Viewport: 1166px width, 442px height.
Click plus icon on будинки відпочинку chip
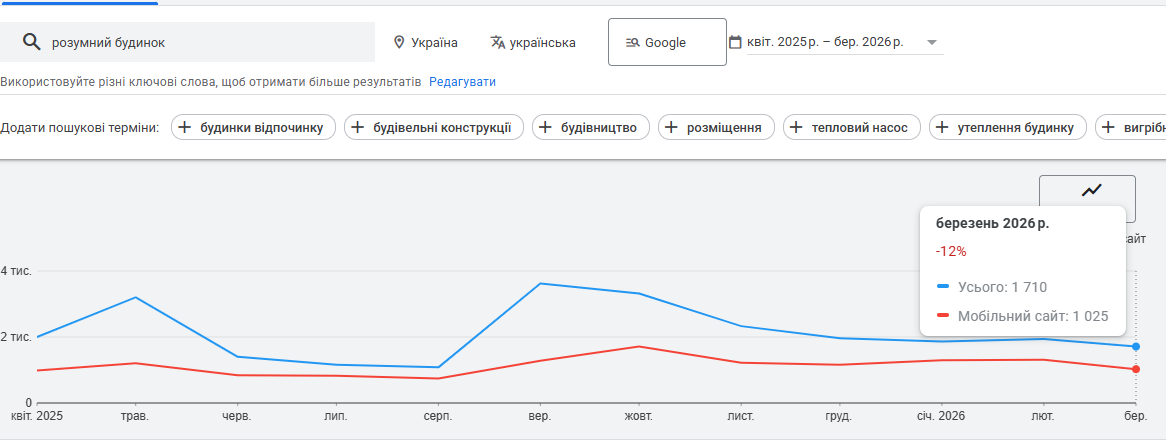coord(184,128)
